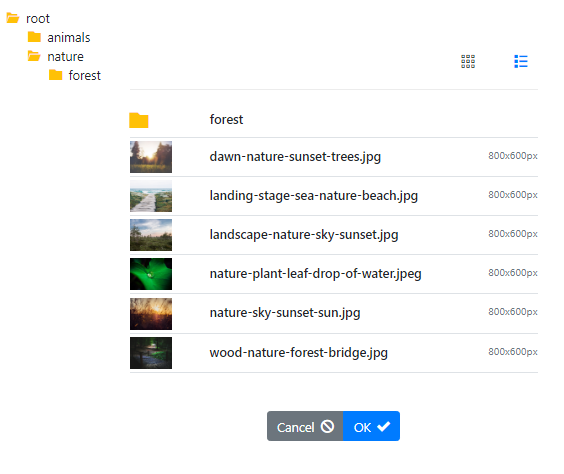Switch to grid view icon
Screen dimensions: 564x474
pos(468,61)
